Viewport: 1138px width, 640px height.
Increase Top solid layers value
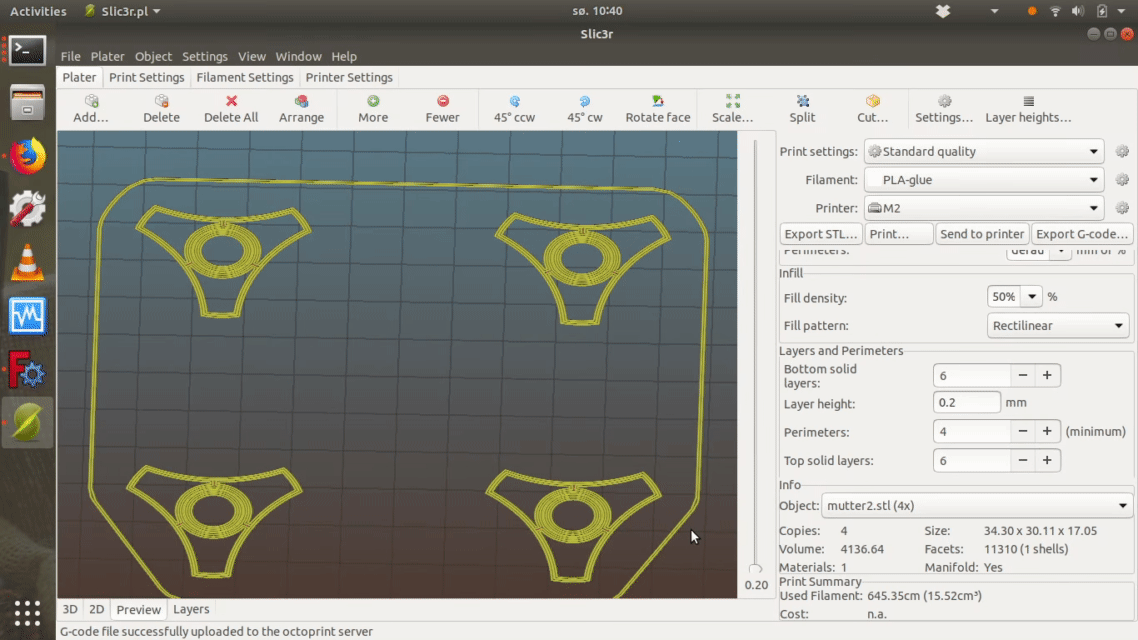[x=1047, y=460]
